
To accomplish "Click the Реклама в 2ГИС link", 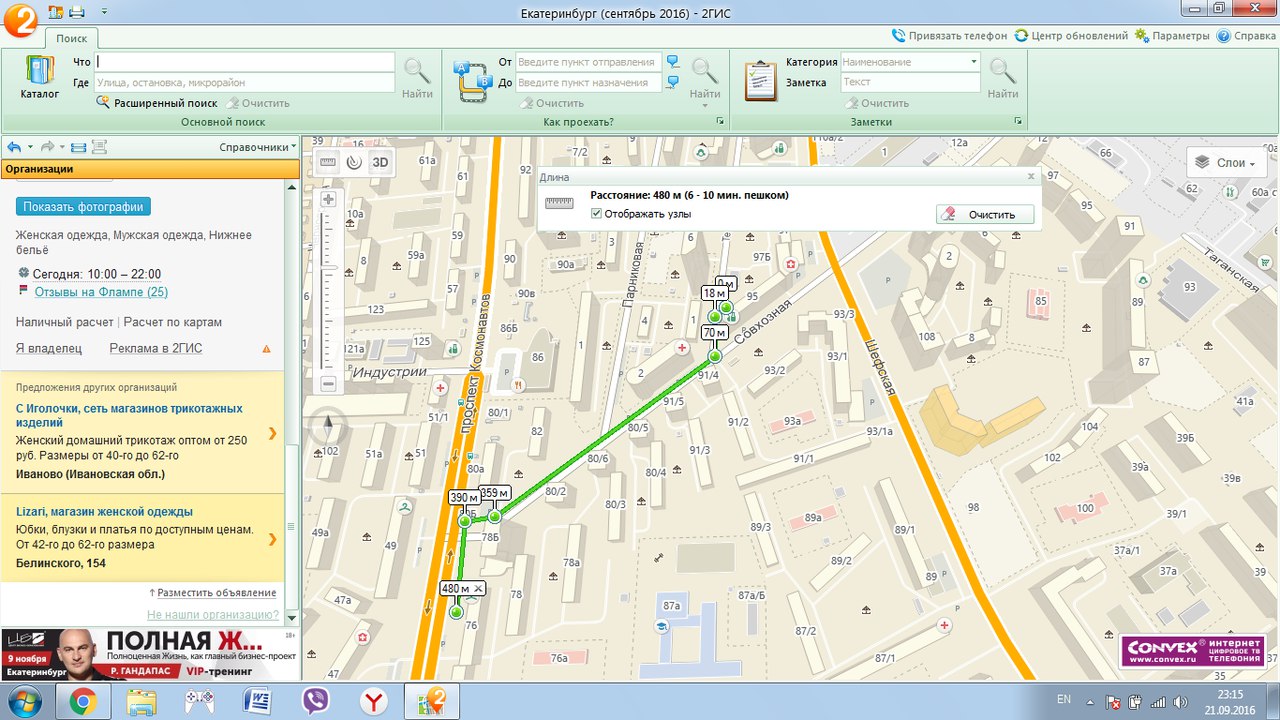I will coord(155,348).
